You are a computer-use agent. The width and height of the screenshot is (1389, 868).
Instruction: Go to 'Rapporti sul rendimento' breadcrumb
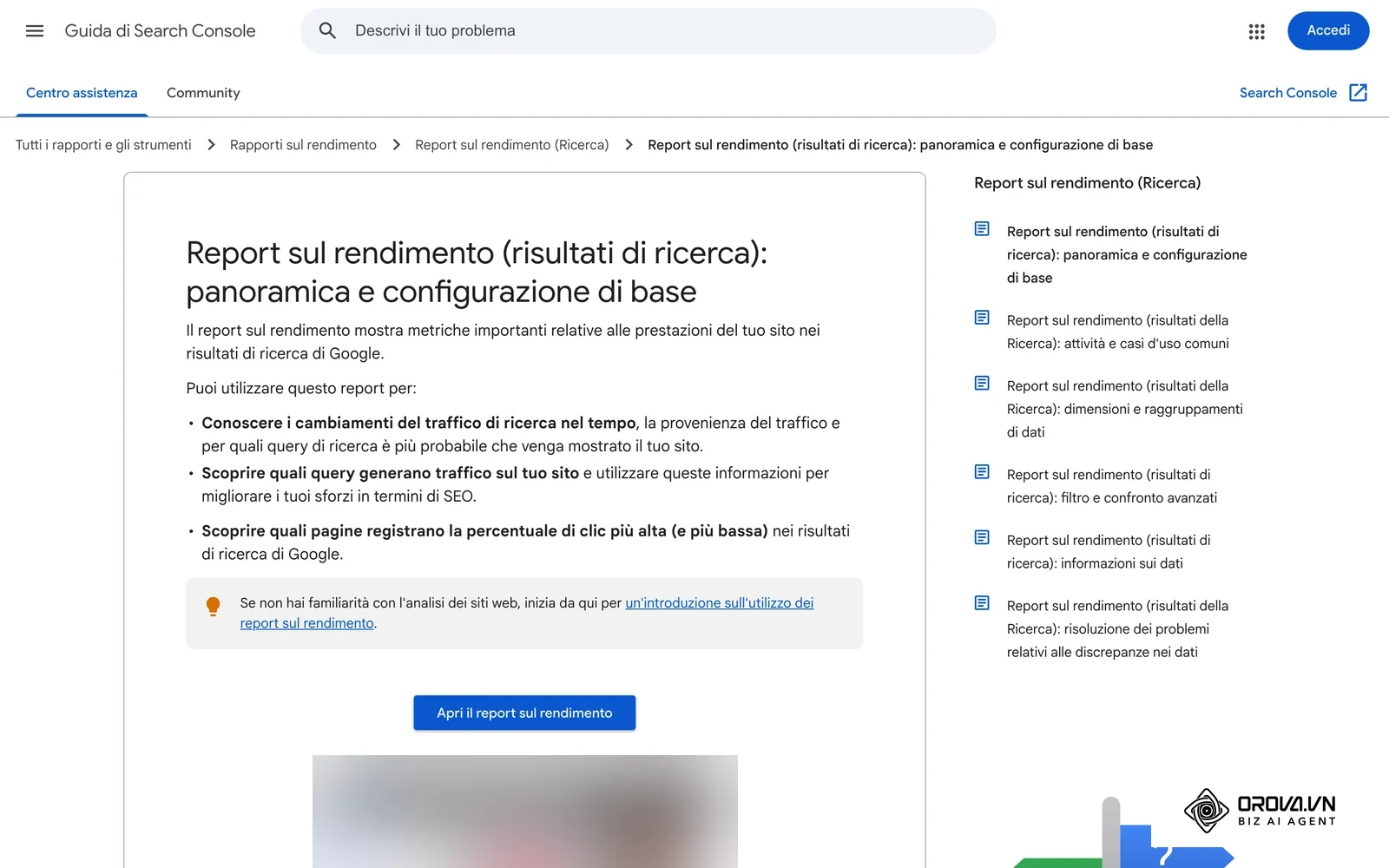[303, 145]
